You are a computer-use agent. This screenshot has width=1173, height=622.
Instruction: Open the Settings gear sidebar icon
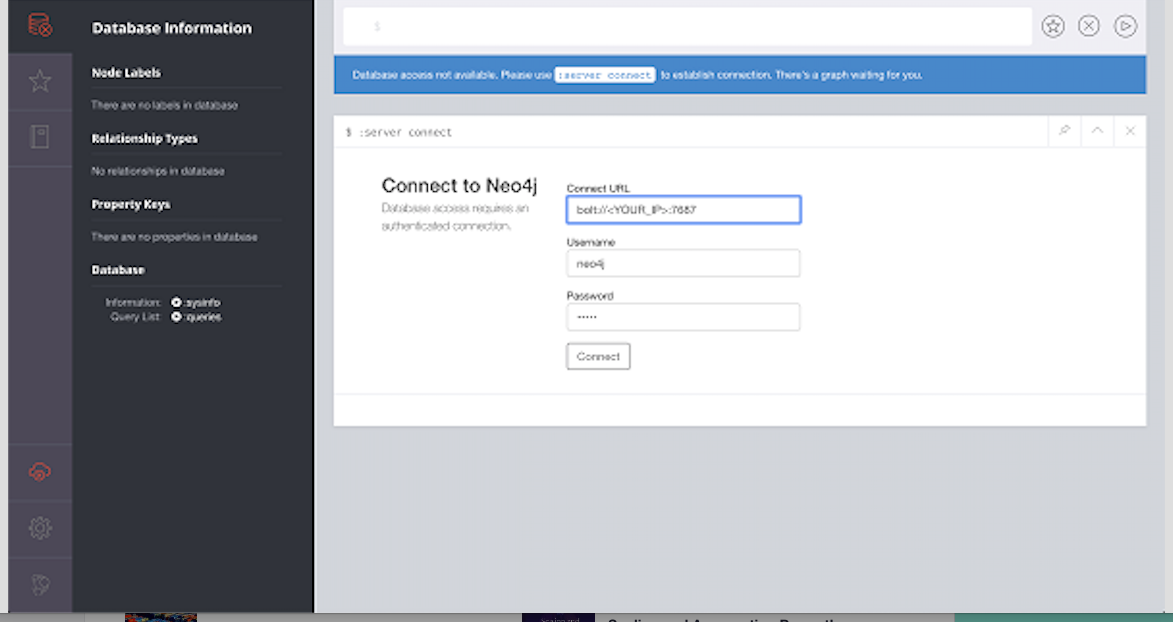coord(40,528)
